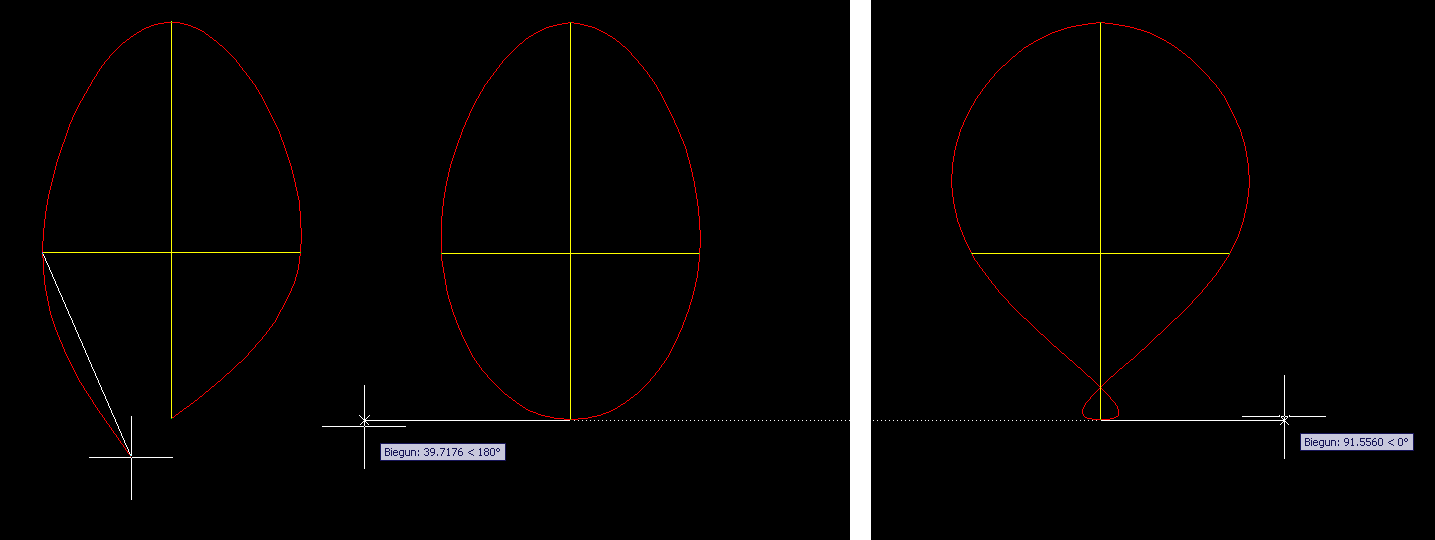Click the bottom point of the middle egg curve
This screenshot has height=540, width=1435.
(x=571, y=419)
